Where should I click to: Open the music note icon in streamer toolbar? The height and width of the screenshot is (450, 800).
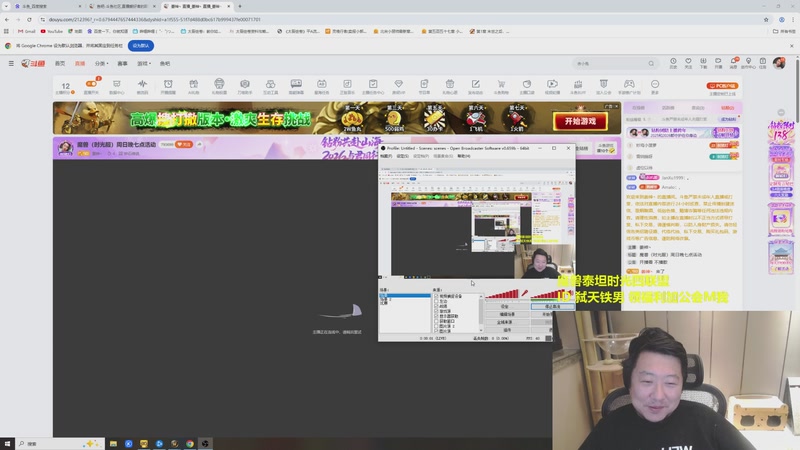347,84
